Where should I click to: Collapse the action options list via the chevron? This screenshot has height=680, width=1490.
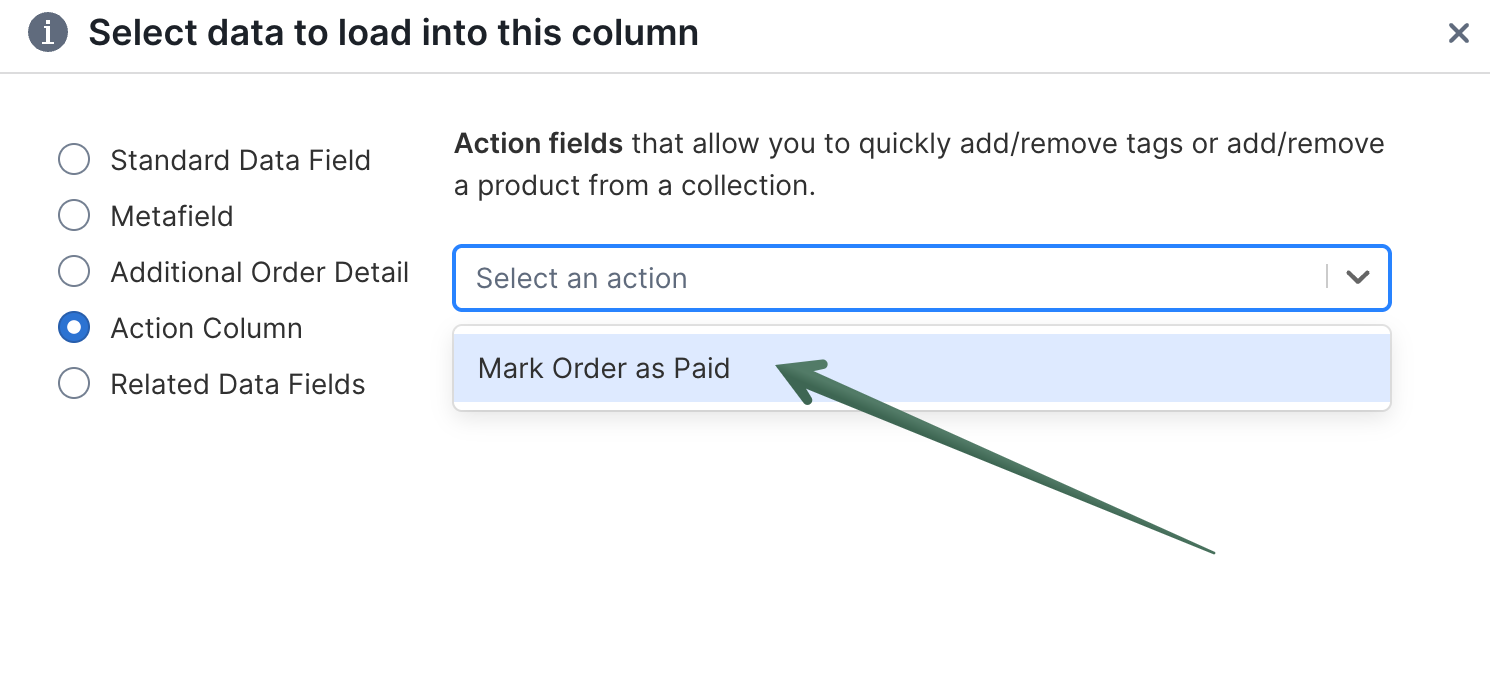(x=1358, y=278)
